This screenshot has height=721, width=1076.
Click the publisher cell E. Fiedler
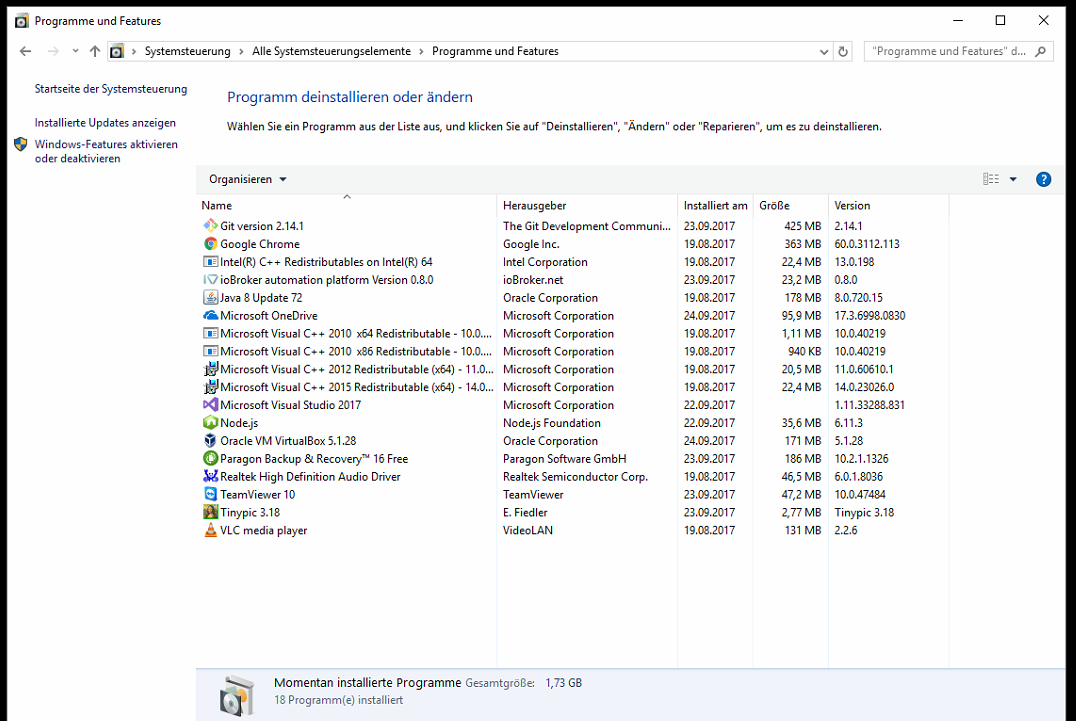tap(526, 512)
